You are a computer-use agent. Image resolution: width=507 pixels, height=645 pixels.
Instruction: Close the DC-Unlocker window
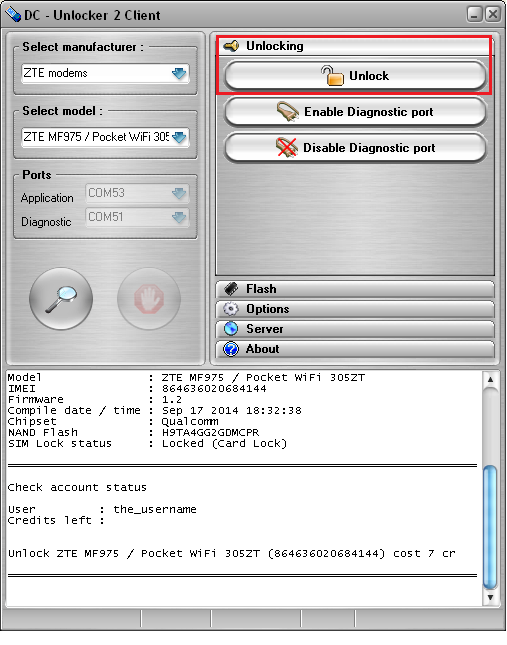coord(492,14)
